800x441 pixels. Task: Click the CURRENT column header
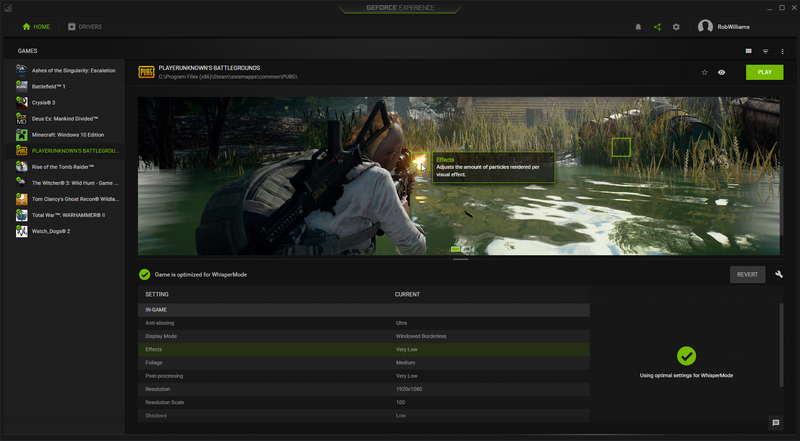407,295
